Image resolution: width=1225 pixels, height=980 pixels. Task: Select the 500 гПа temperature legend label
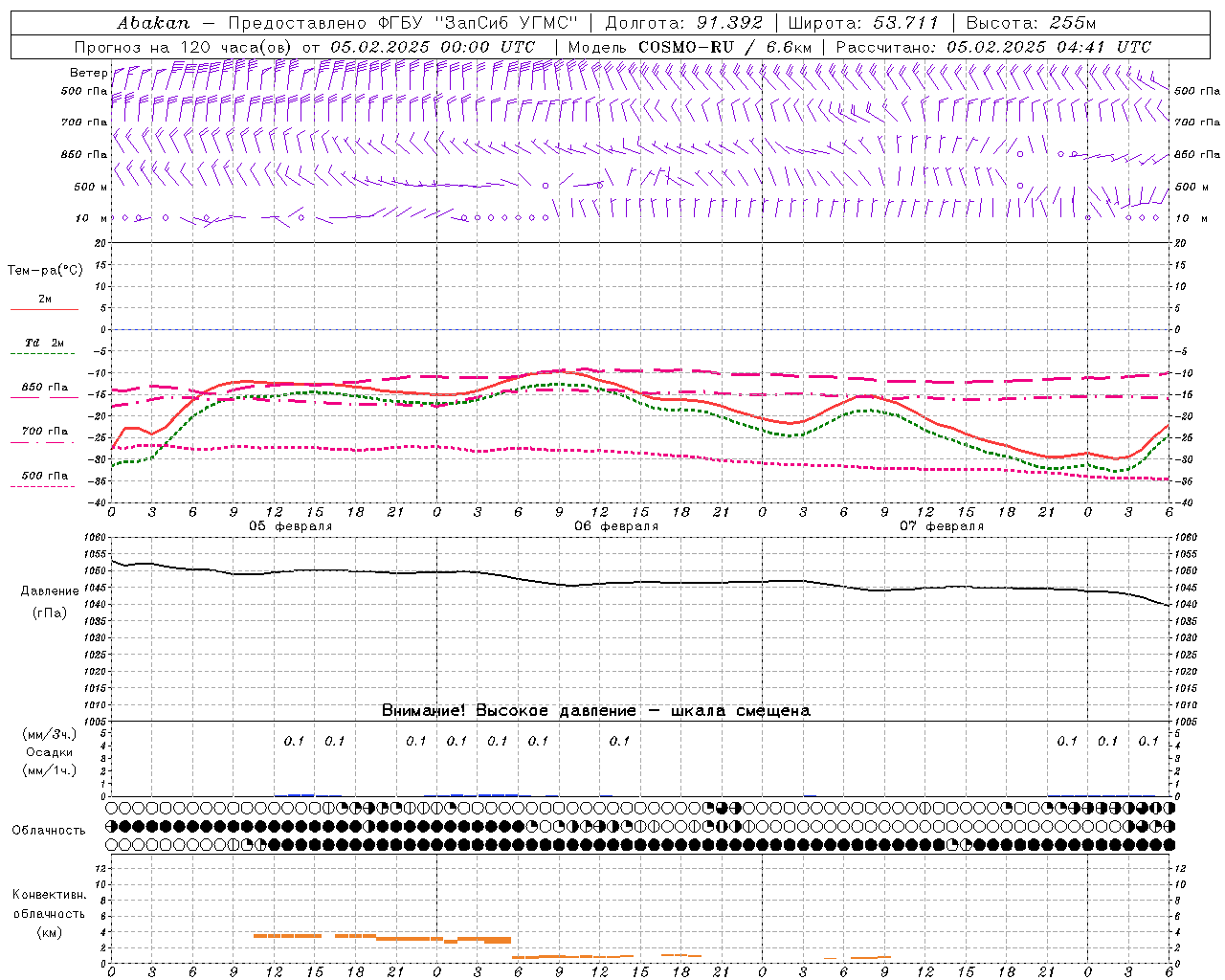click(x=45, y=476)
